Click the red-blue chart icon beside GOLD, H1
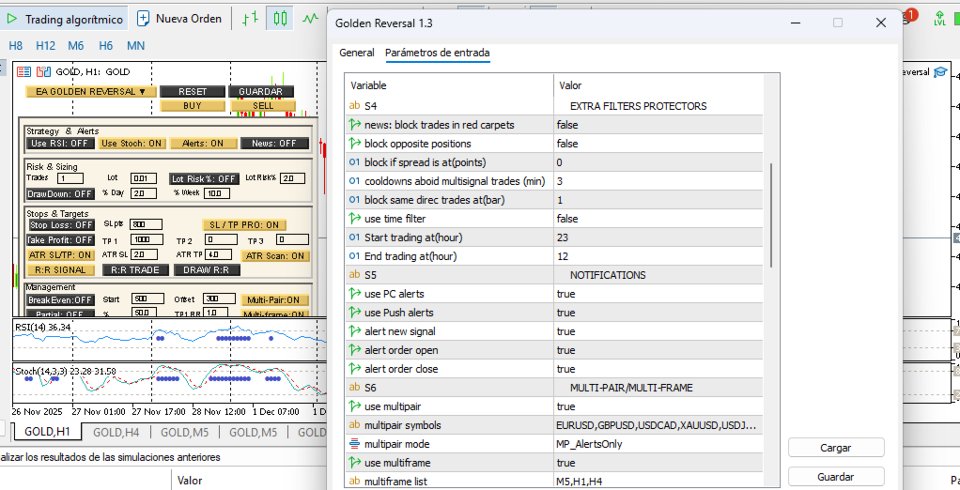Image resolution: width=960 pixels, height=490 pixels. (43, 72)
